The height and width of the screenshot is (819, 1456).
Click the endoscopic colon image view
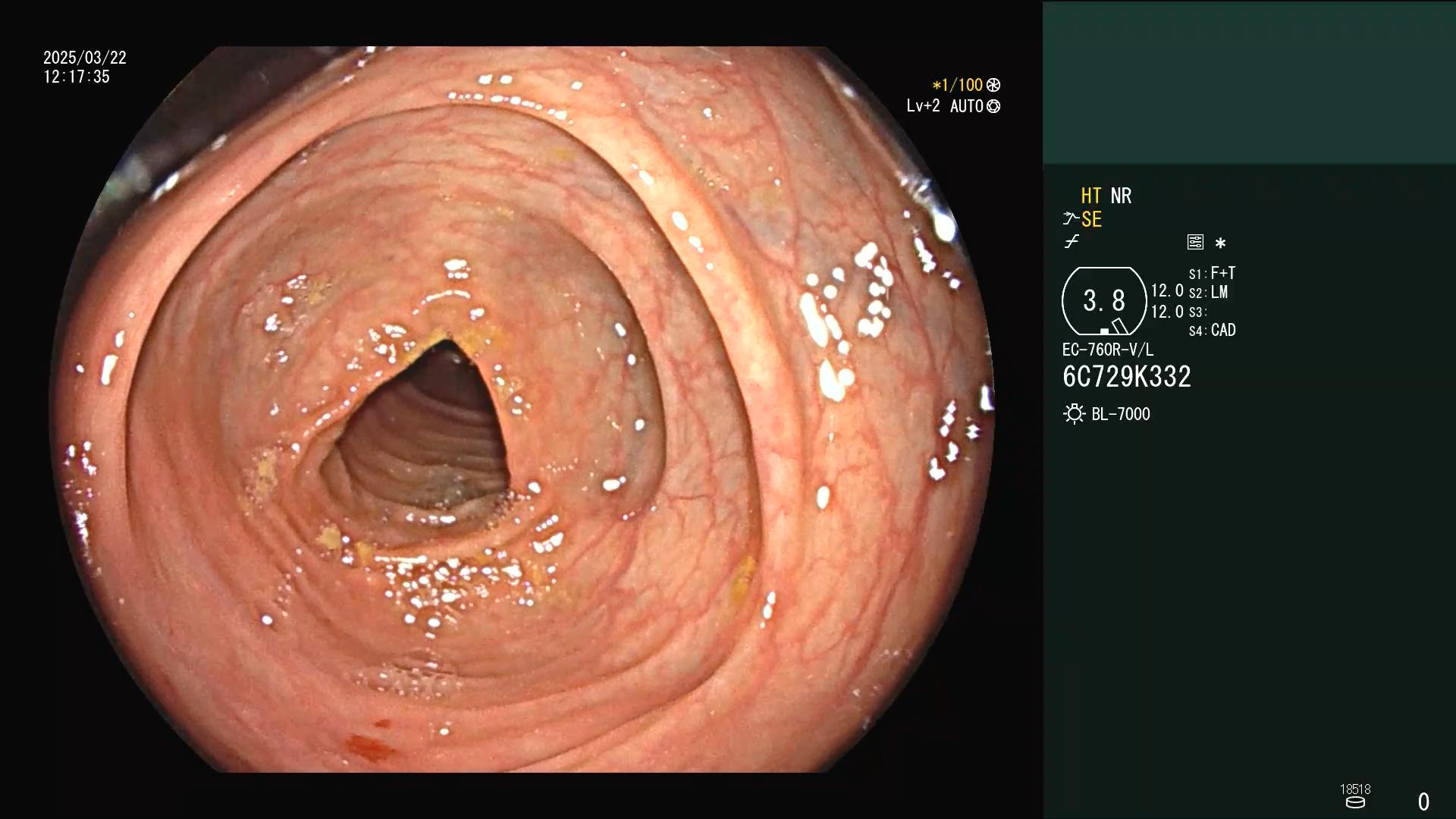[522, 409]
